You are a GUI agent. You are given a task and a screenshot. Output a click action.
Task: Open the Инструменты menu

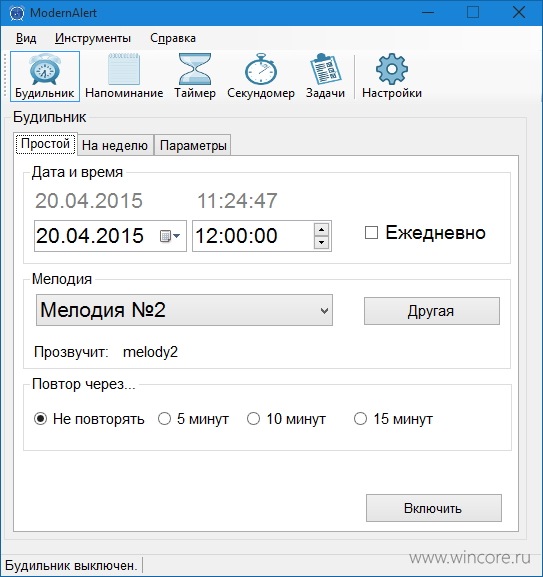coord(93,38)
